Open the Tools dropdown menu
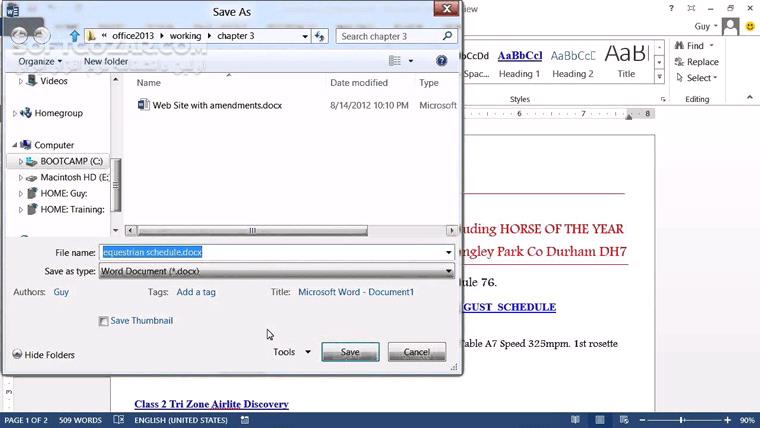The image size is (760, 428). [x=292, y=352]
